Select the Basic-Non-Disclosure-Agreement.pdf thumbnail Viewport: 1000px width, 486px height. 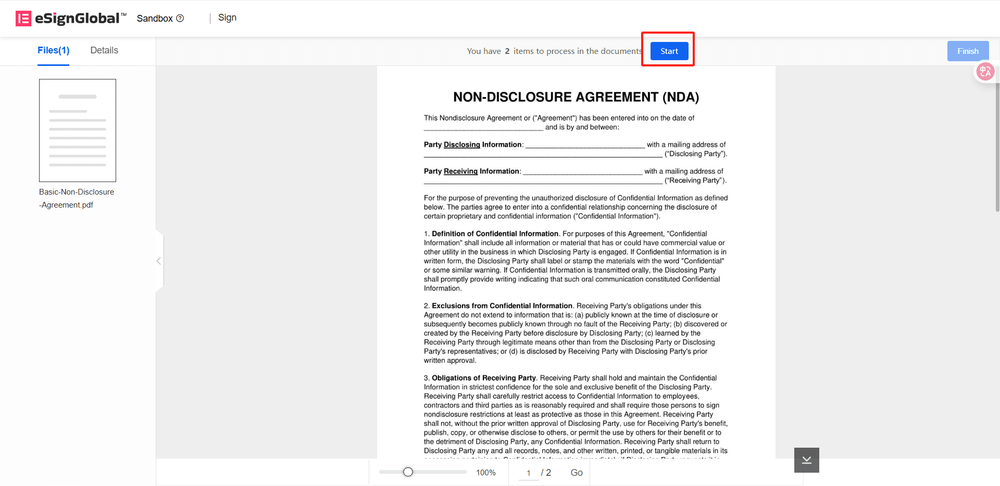pos(77,130)
